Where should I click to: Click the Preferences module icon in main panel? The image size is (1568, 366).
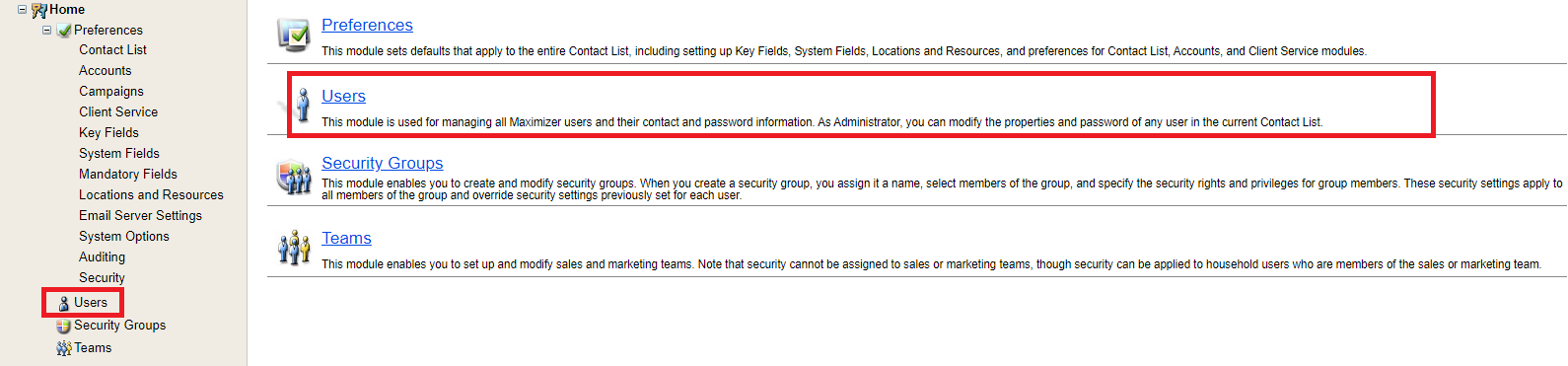[294, 35]
